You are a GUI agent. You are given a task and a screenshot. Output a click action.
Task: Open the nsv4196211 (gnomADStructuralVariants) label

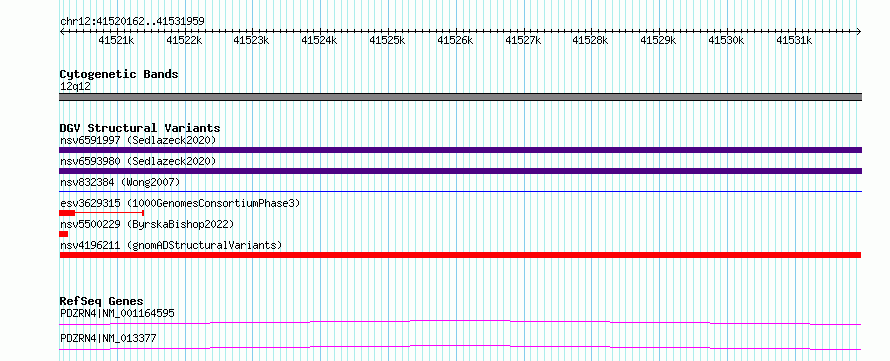click(x=171, y=245)
